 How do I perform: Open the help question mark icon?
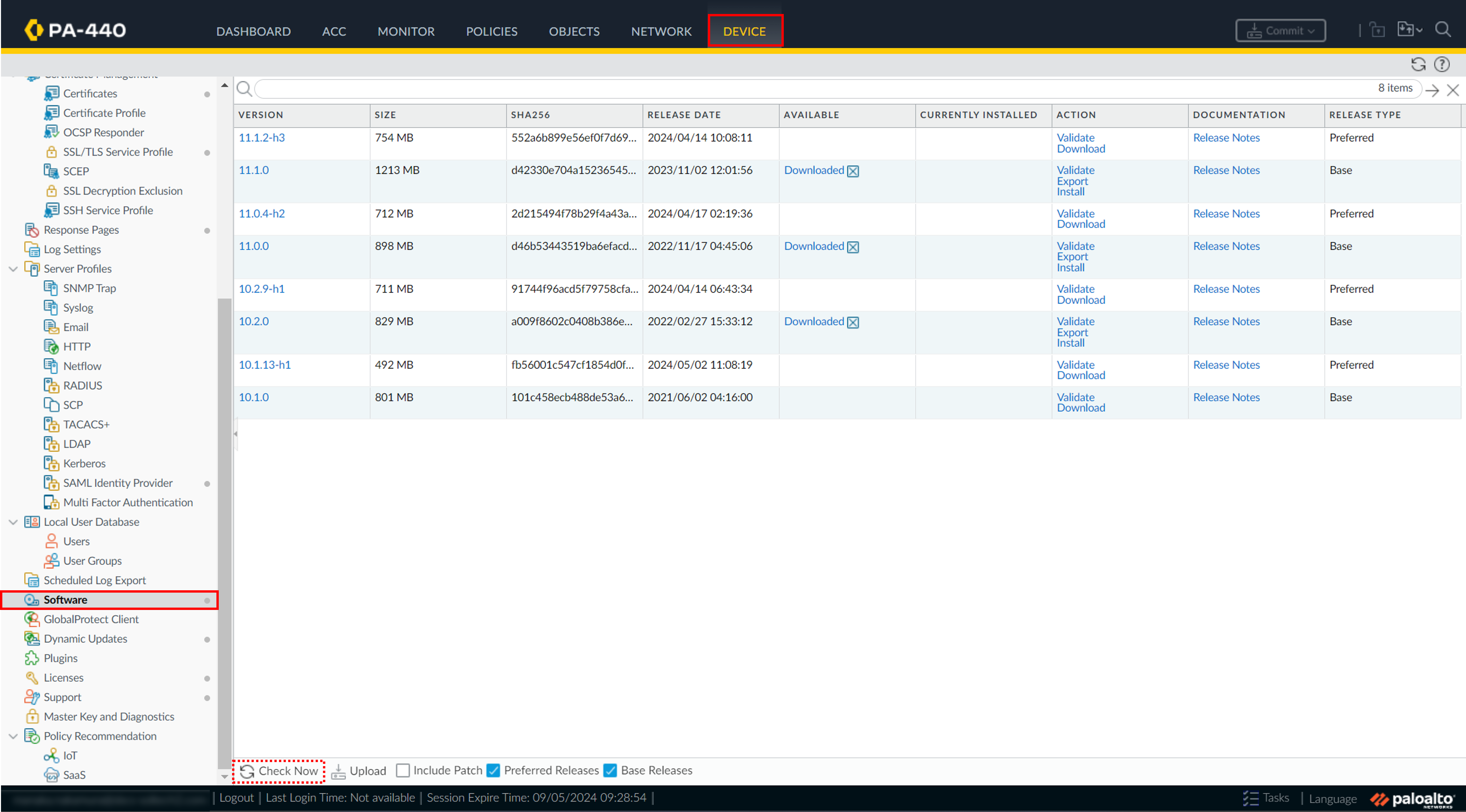coord(1442,64)
